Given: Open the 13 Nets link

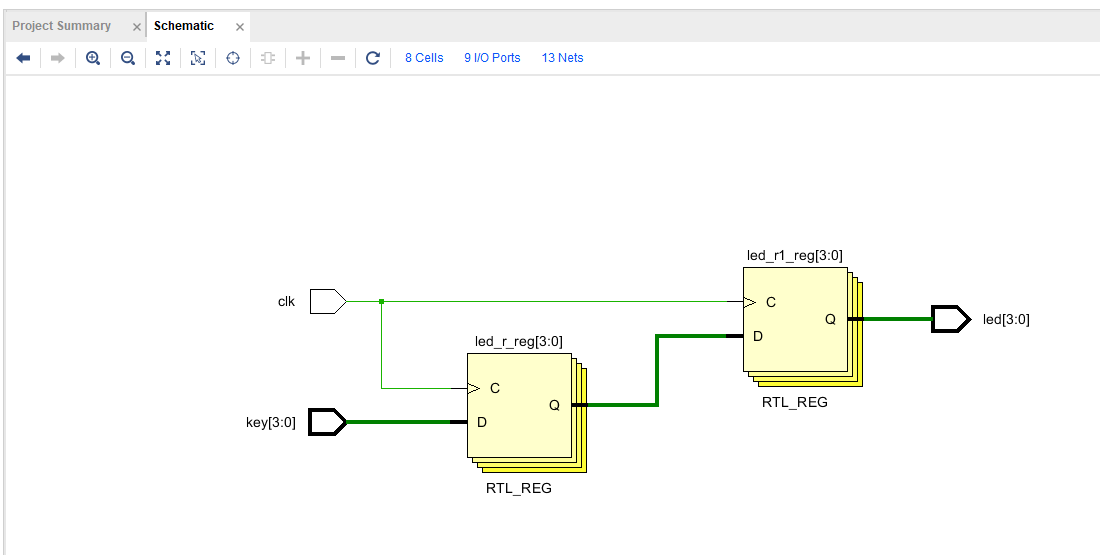Looking at the screenshot, I should tap(562, 58).
